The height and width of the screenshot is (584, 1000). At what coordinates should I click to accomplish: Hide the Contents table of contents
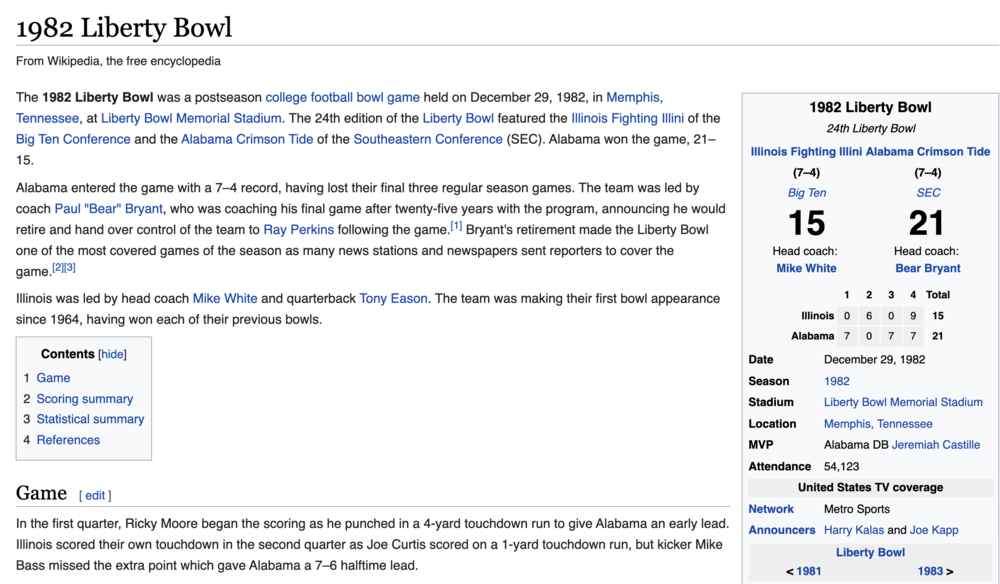tap(112, 354)
